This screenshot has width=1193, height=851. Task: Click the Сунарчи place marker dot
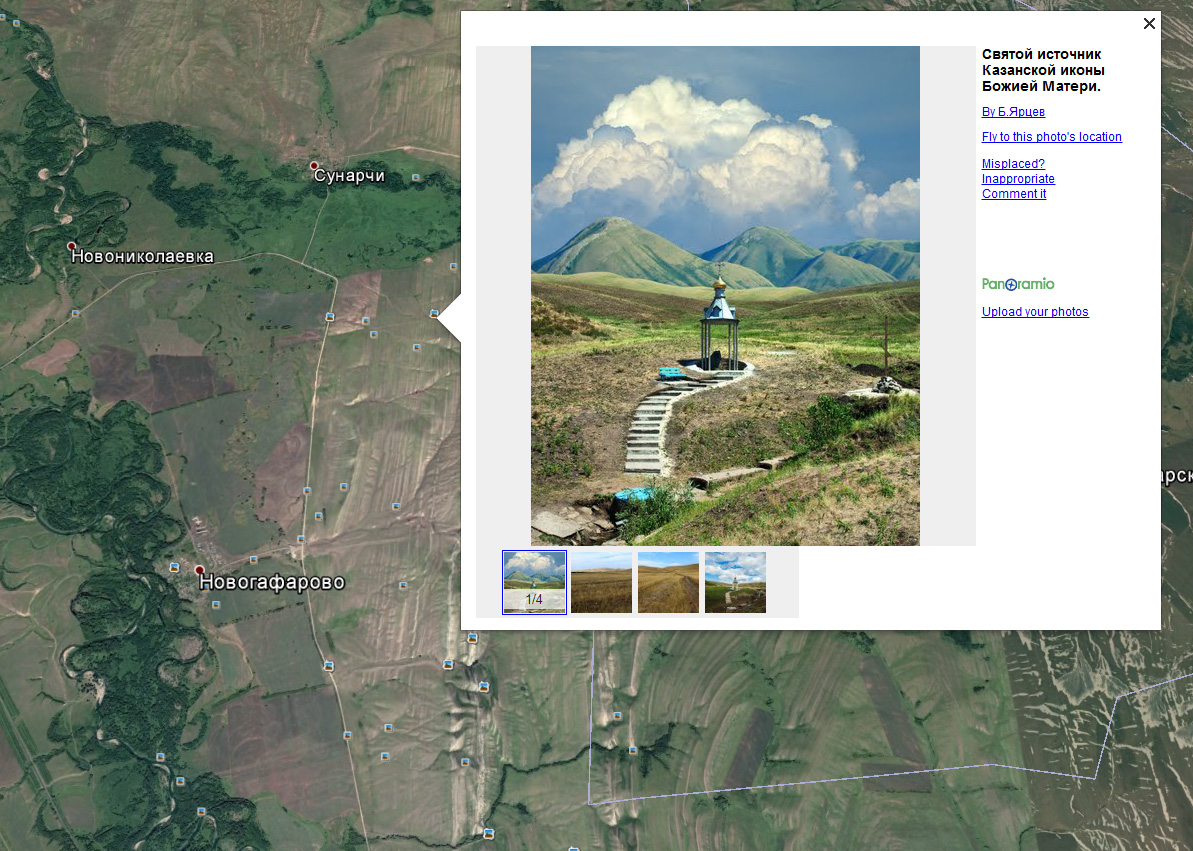[x=314, y=165]
